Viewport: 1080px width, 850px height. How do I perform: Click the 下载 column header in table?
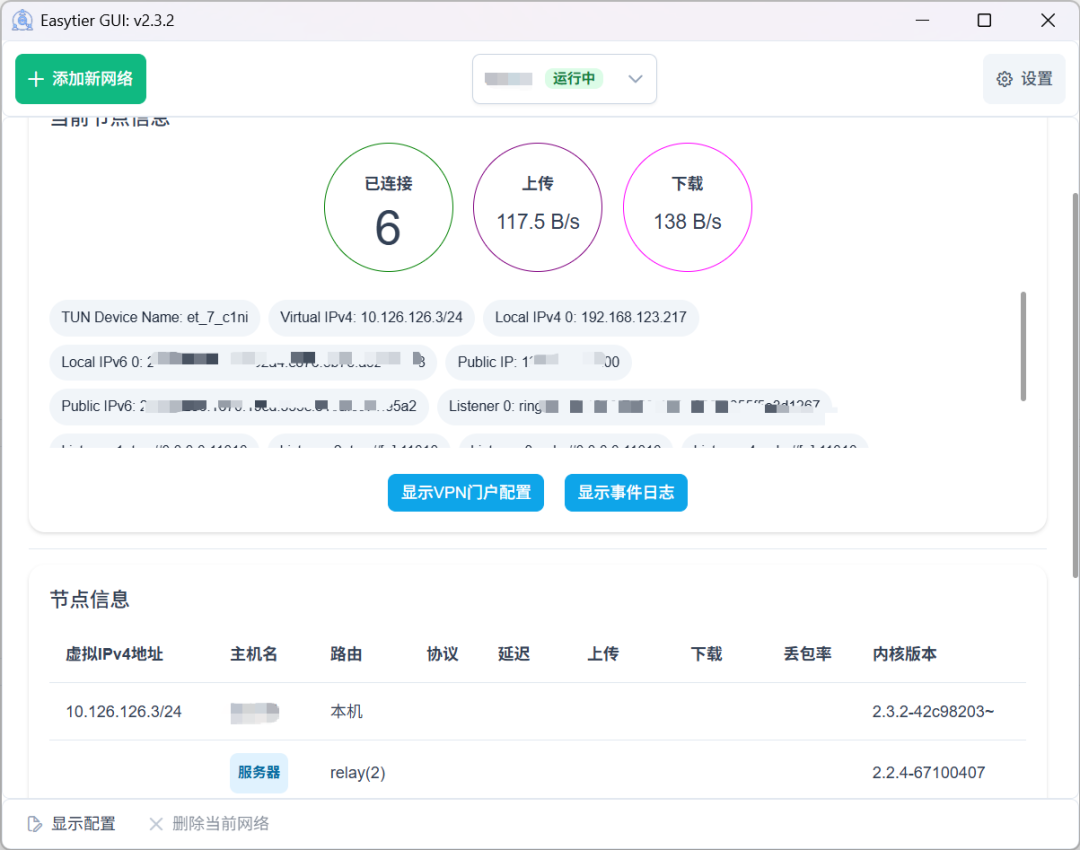click(x=706, y=654)
